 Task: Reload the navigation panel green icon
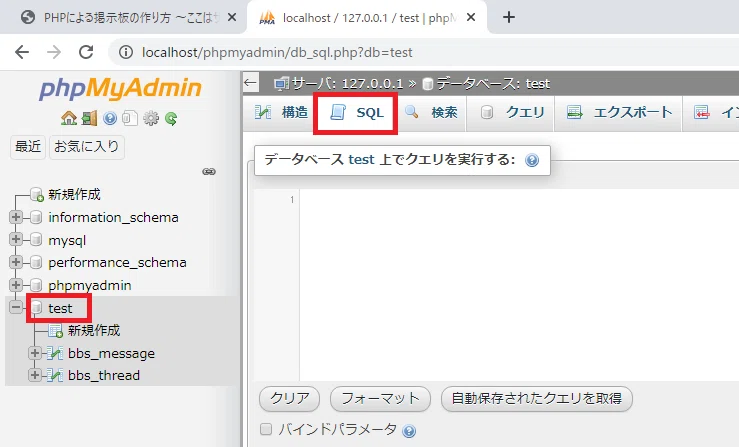tap(171, 118)
